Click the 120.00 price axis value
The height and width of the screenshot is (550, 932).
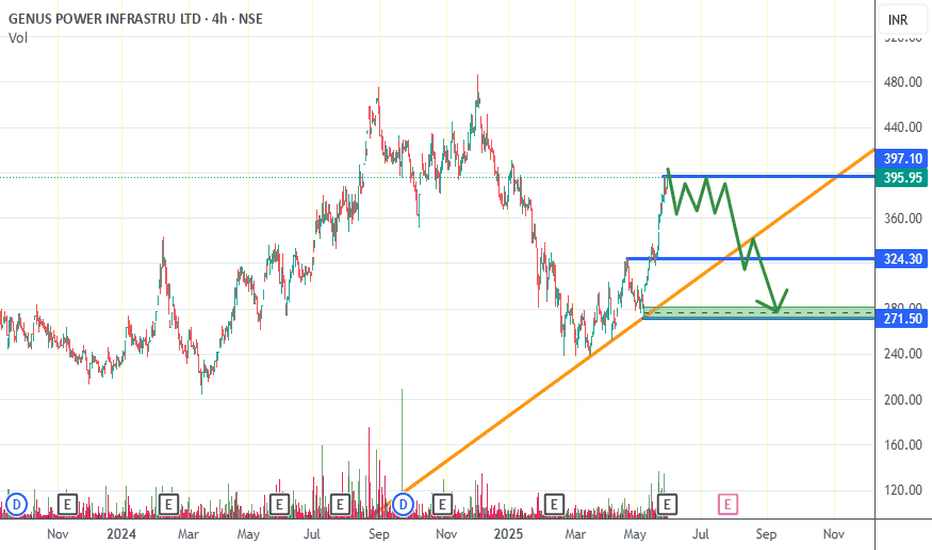click(x=903, y=490)
